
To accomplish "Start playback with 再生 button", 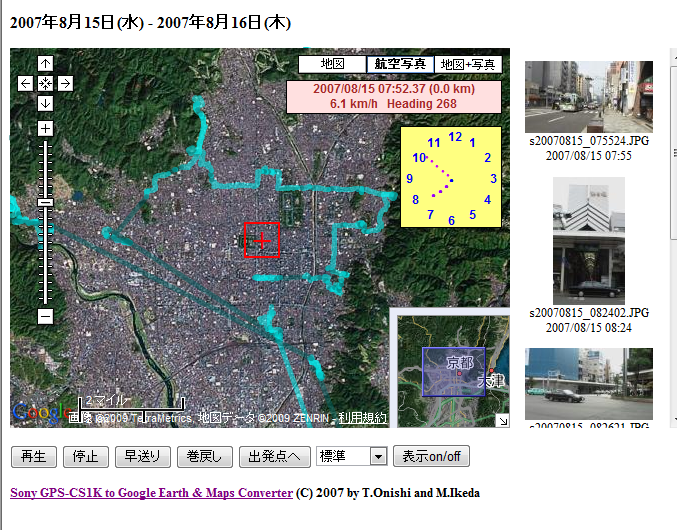I will coord(34,457).
